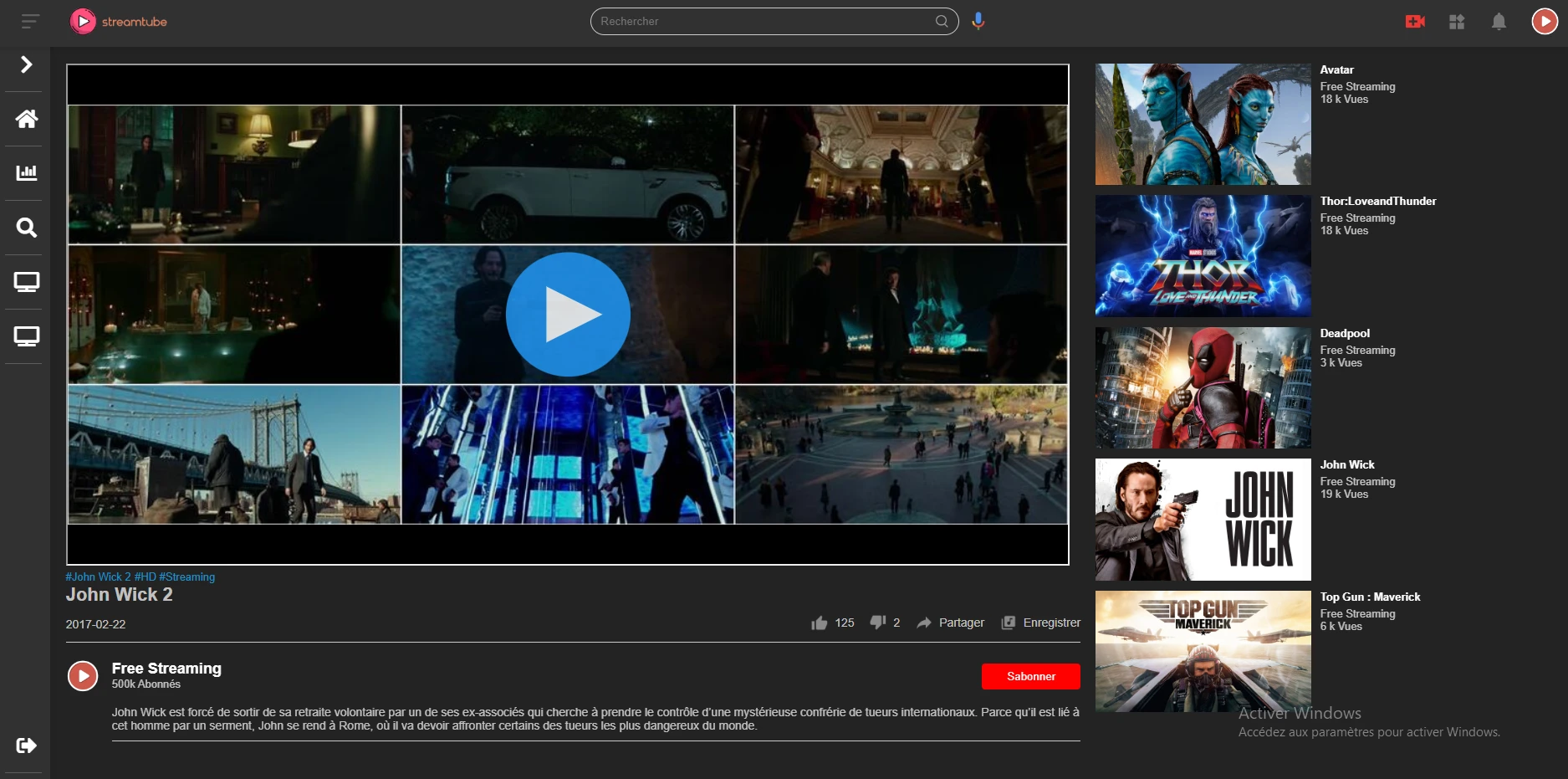Click the Avatar video title
1568x779 pixels.
click(x=1336, y=69)
